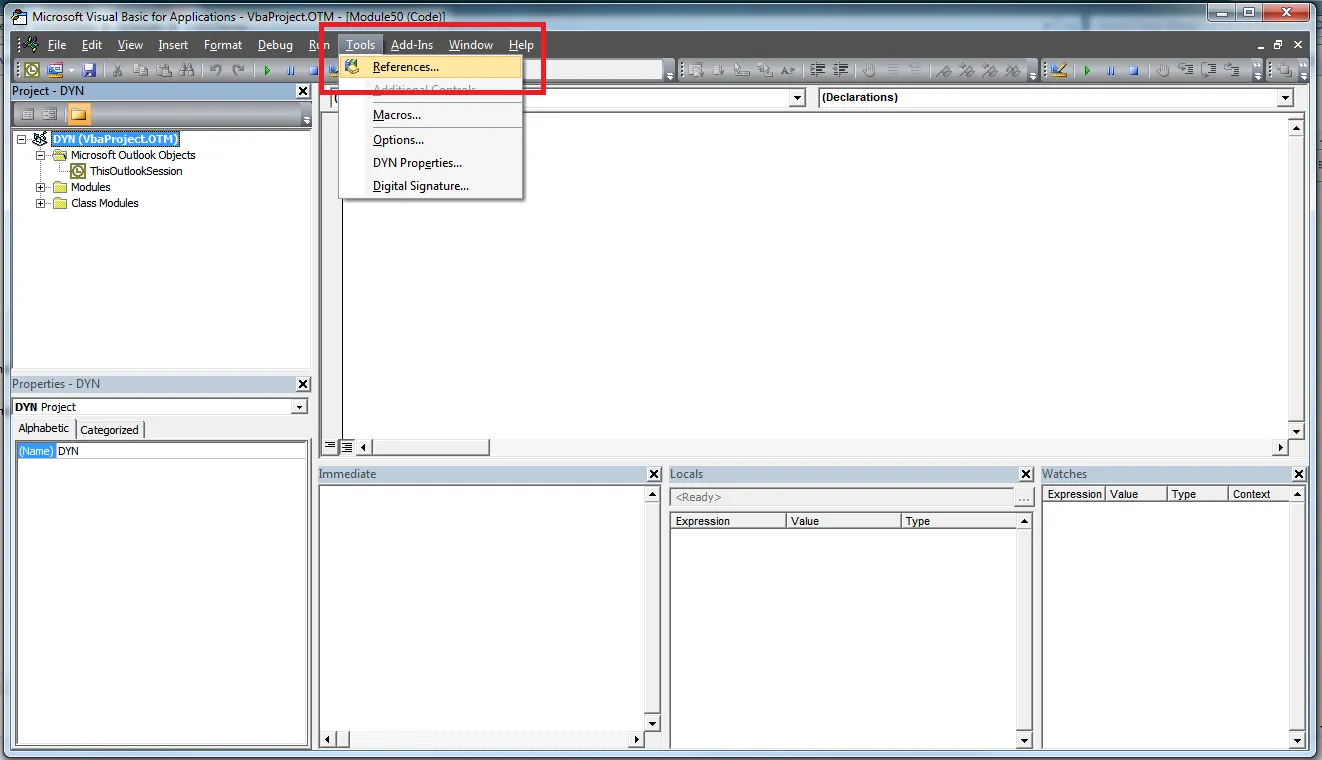Click the Complete Word icon
The width and height of the screenshot is (1322, 760).
click(x=788, y=70)
